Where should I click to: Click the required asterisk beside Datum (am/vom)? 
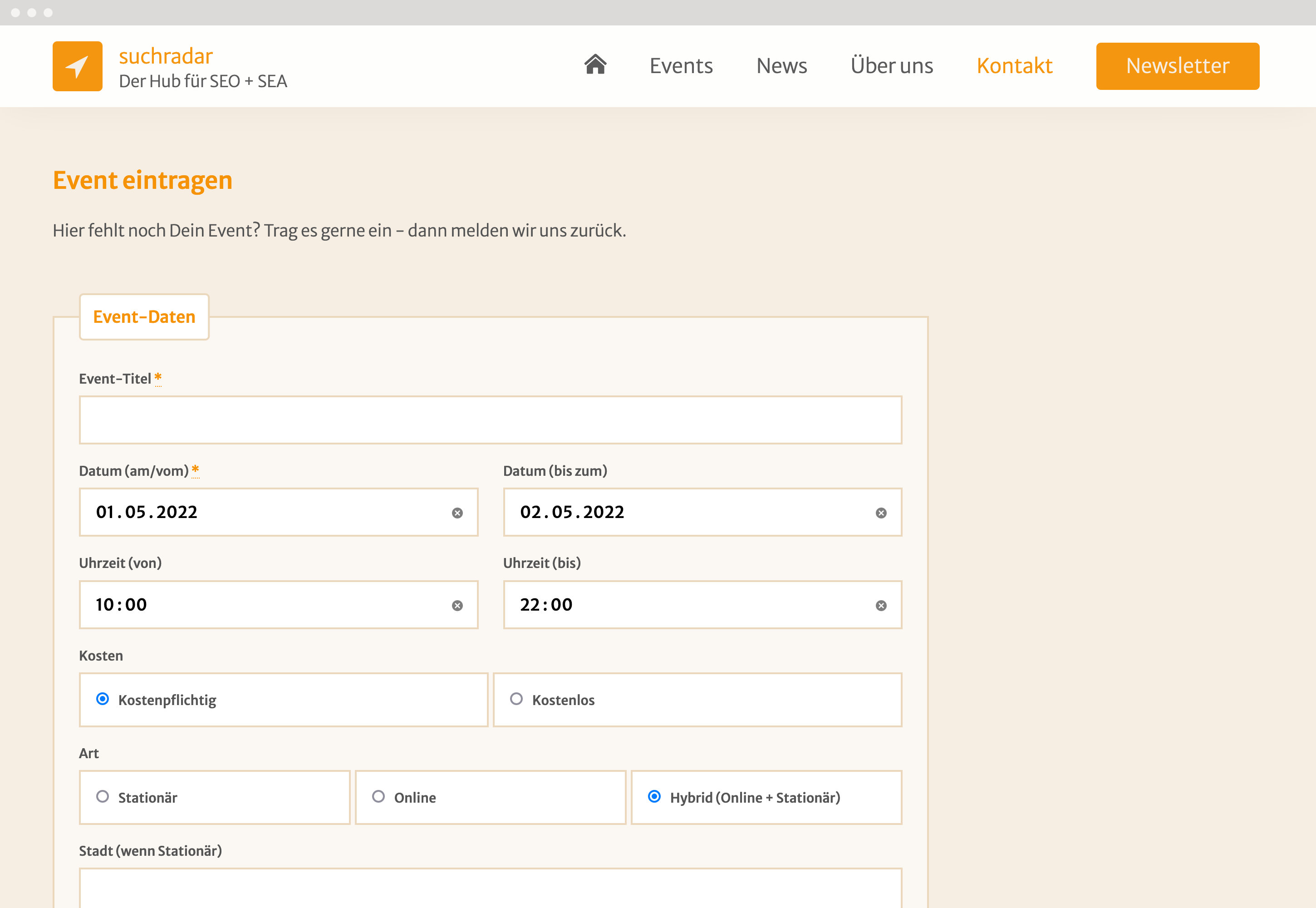coord(195,470)
